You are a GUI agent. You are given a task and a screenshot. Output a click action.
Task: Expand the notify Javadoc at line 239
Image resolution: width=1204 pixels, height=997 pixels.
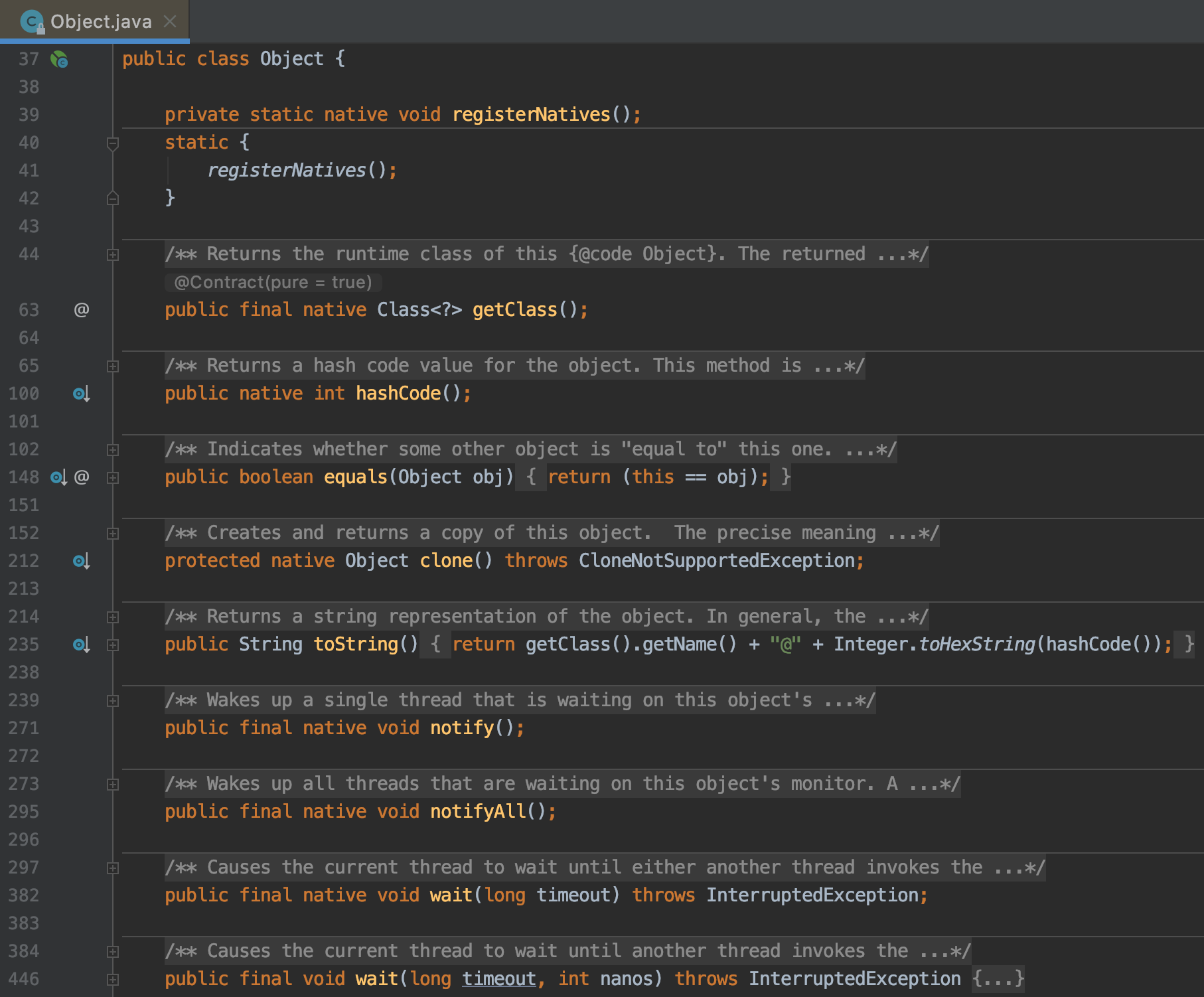(x=113, y=701)
